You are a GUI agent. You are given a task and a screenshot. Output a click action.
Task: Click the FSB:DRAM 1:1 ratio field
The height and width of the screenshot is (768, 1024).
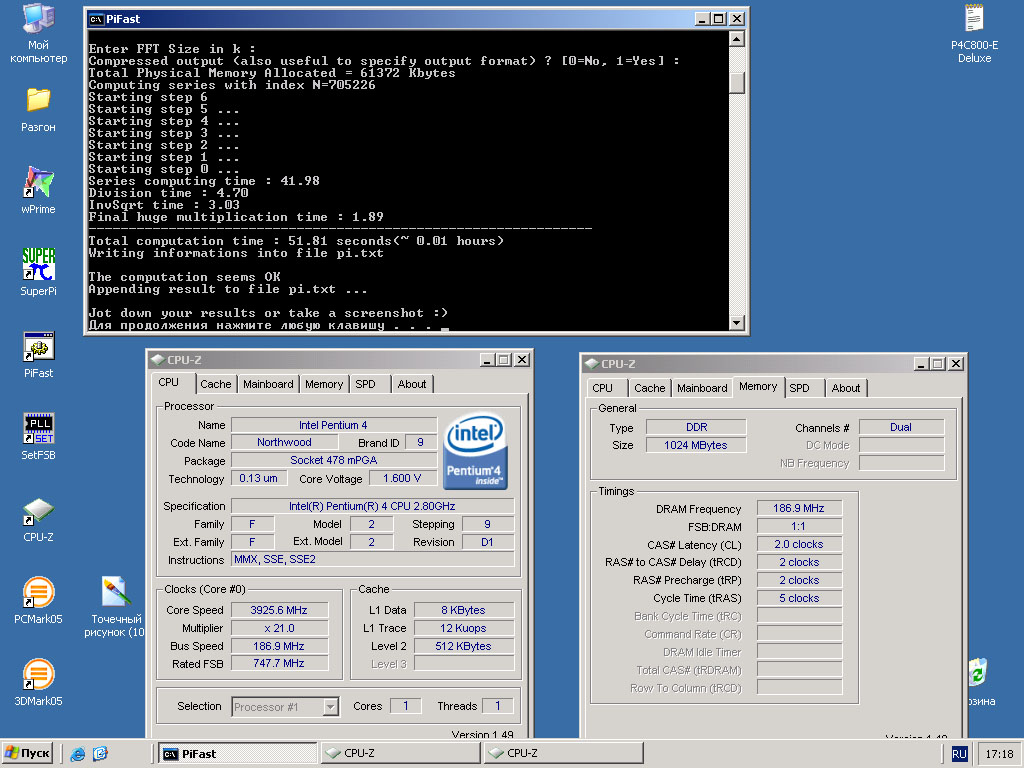tap(799, 526)
